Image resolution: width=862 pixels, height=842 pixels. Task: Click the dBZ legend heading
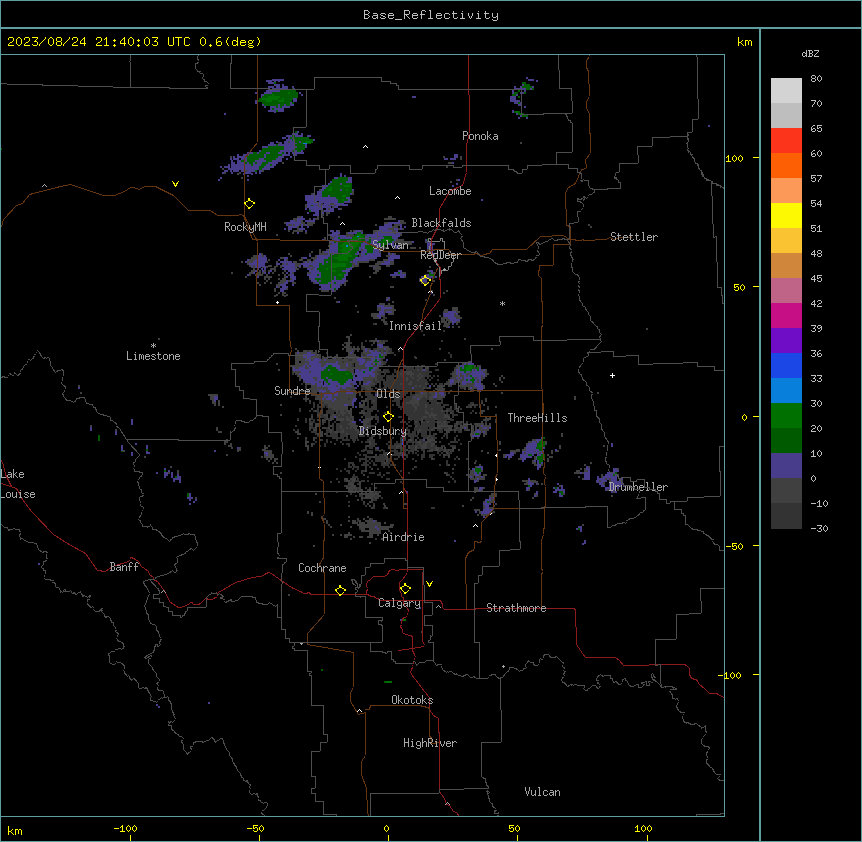pos(810,54)
